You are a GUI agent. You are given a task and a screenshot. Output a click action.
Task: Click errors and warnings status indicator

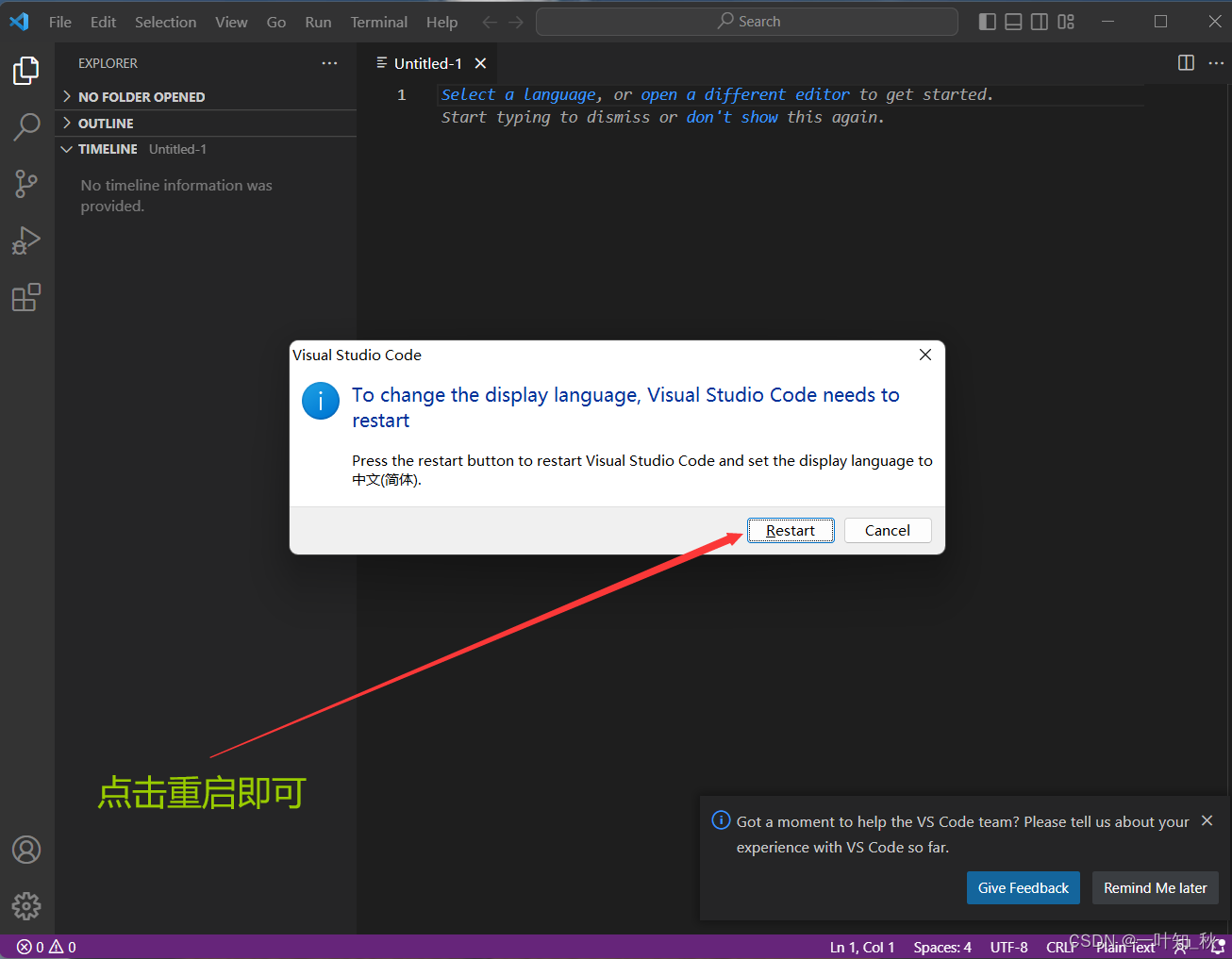[x=46, y=947]
